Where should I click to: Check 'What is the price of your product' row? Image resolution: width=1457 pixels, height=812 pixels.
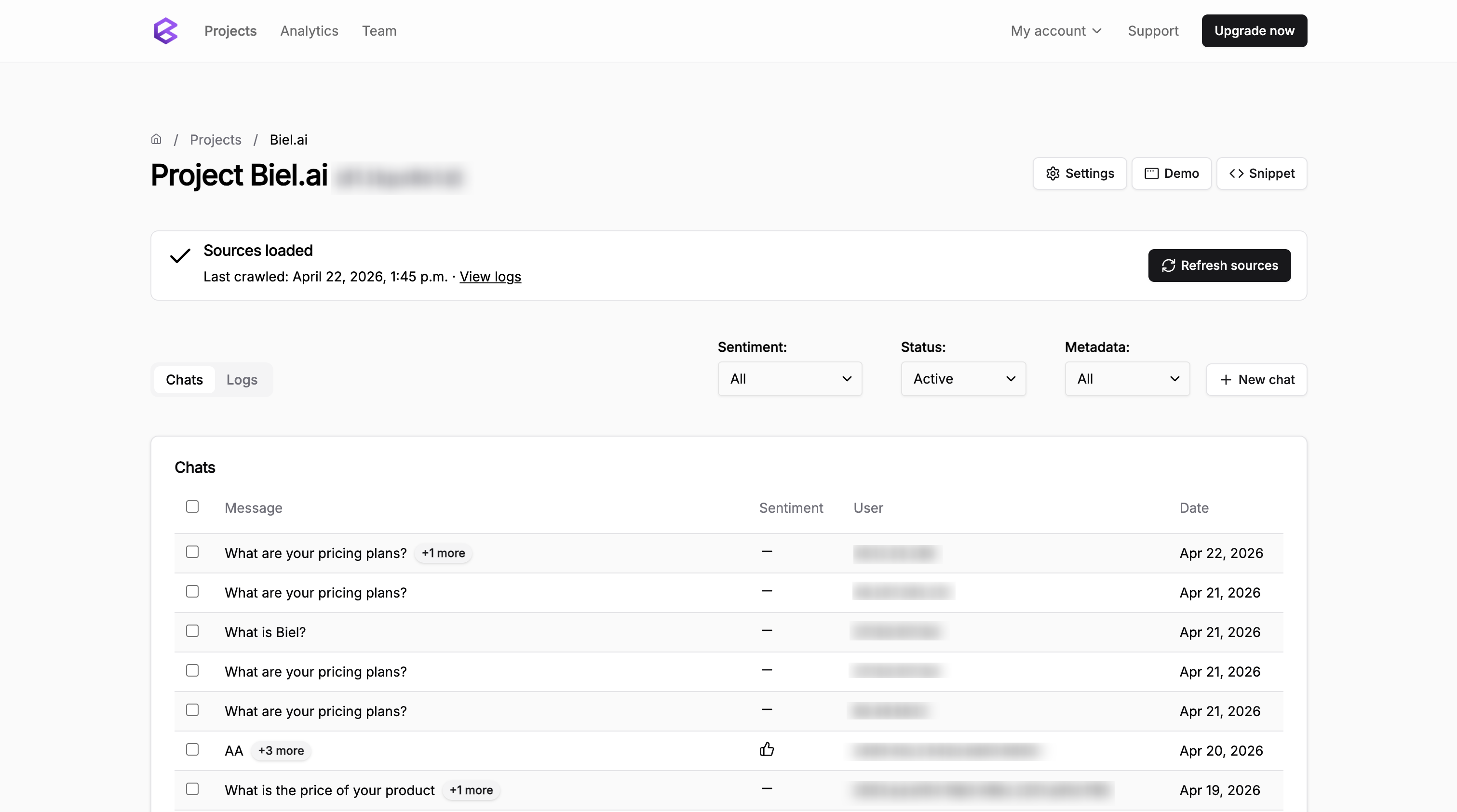[x=192, y=789]
